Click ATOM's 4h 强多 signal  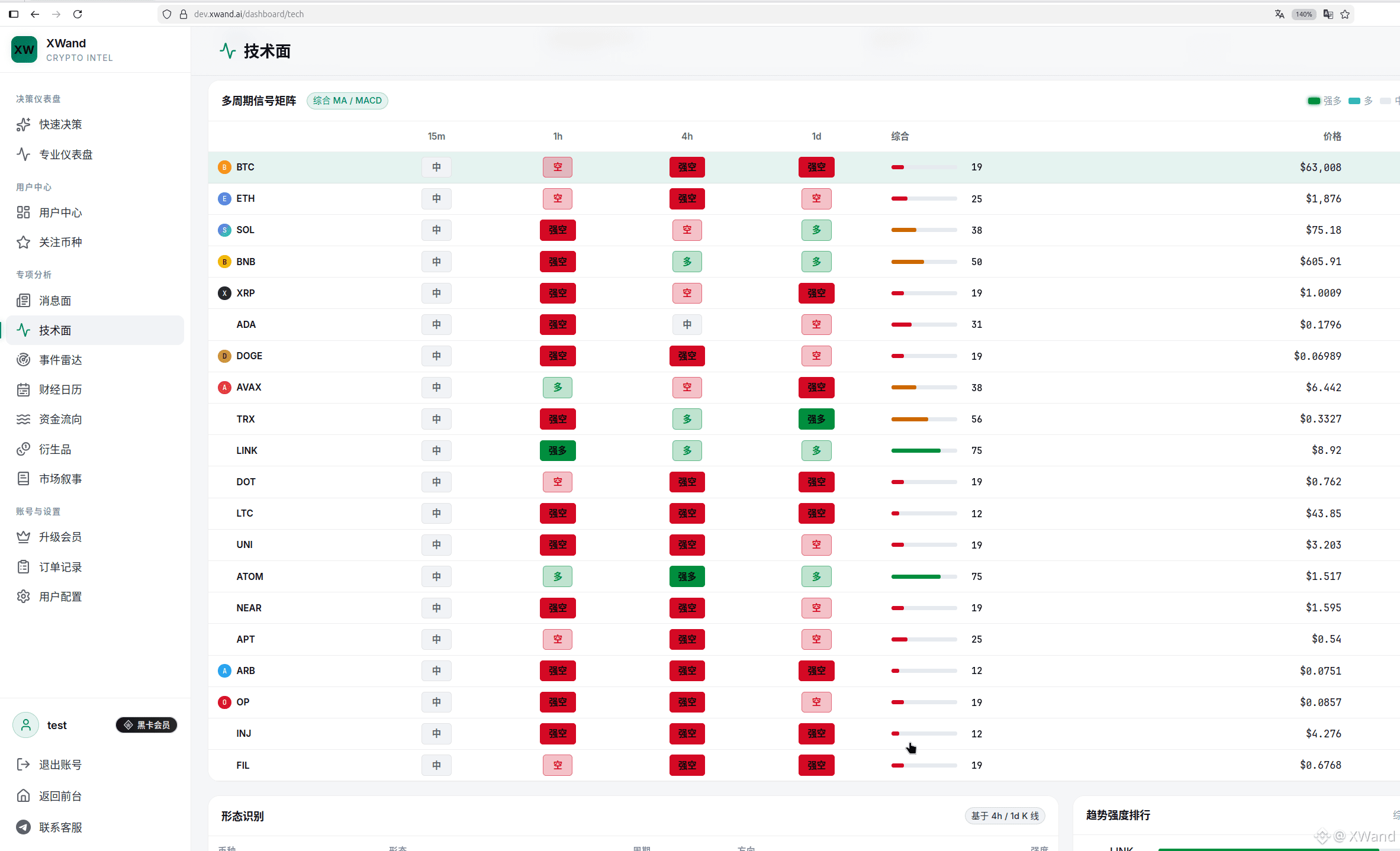[687, 576]
